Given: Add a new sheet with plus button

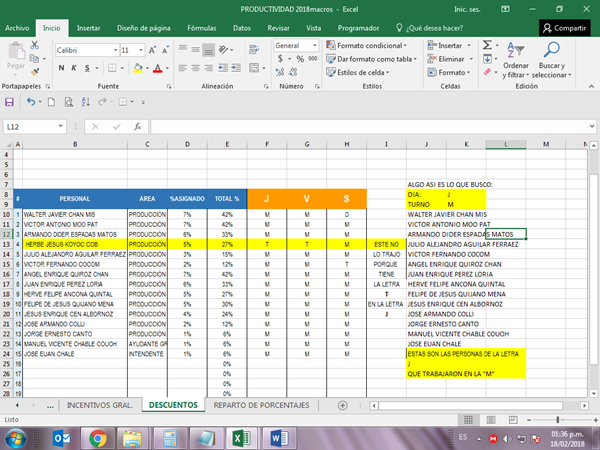Looking at the screenshot, I should point(343,405).
